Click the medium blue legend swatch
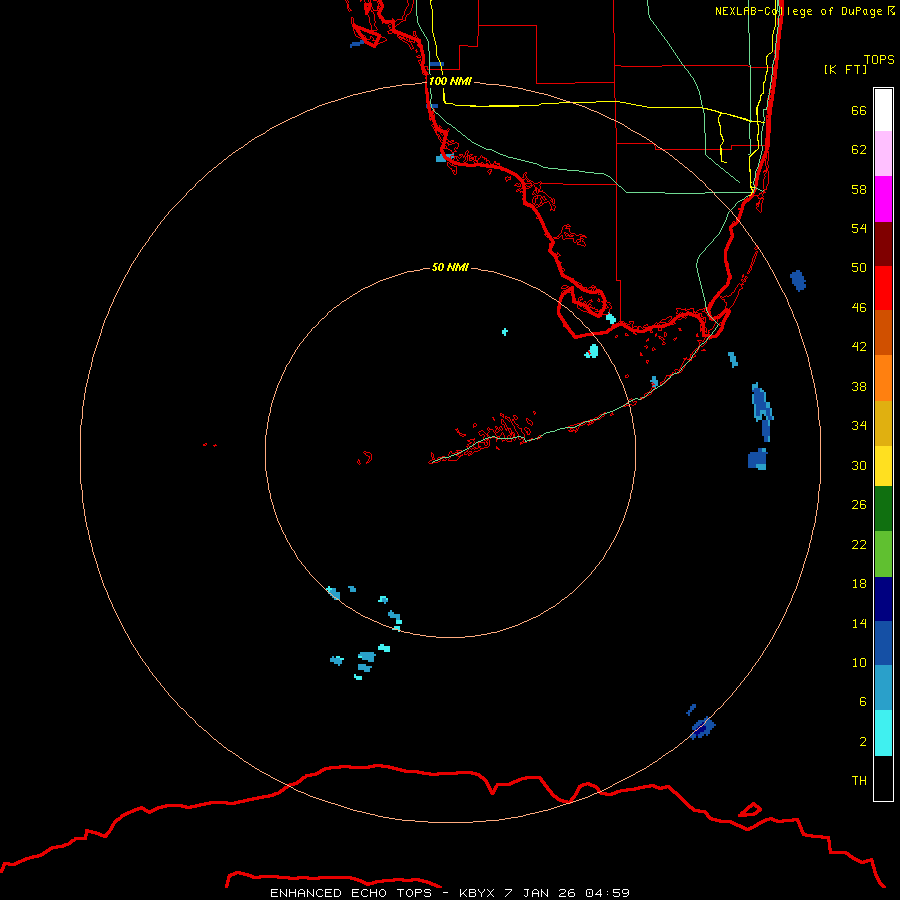 [883, 643]
